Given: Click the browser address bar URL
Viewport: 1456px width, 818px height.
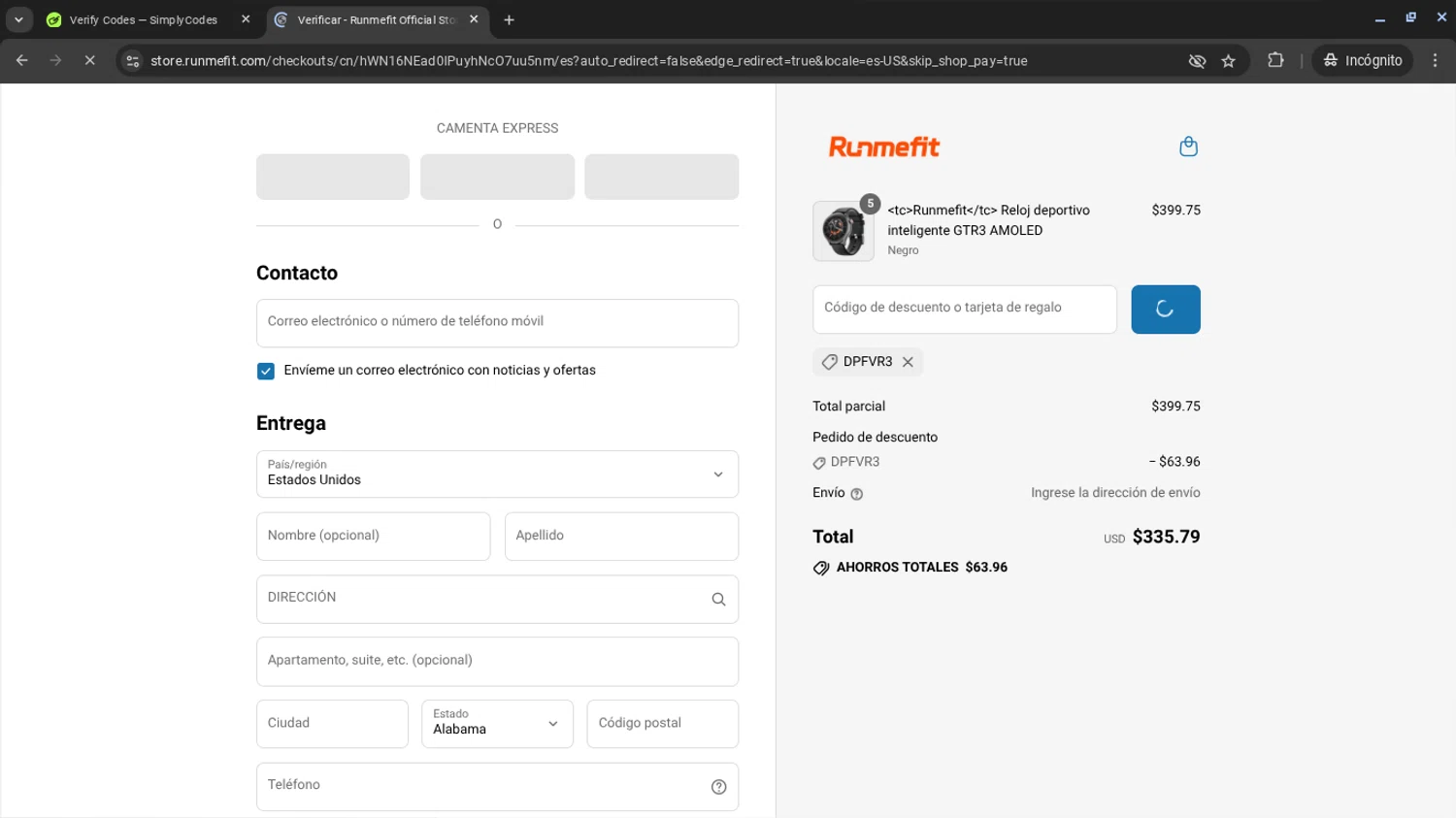Looking at the screenshot, I should [588, 61].
